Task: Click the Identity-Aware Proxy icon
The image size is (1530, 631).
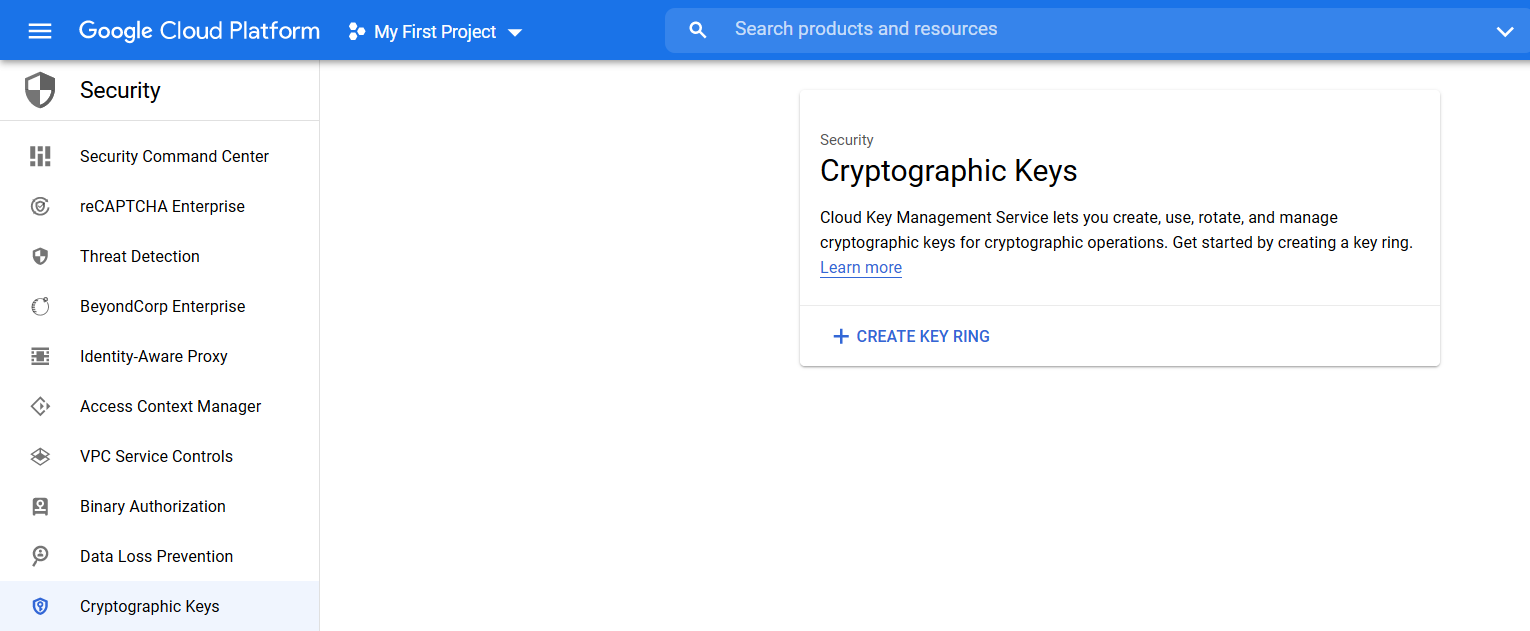Action: tap(40, 356)
